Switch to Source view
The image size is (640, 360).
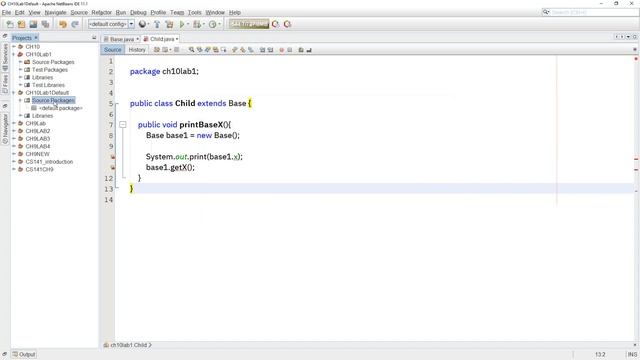[x=113, y=50]
